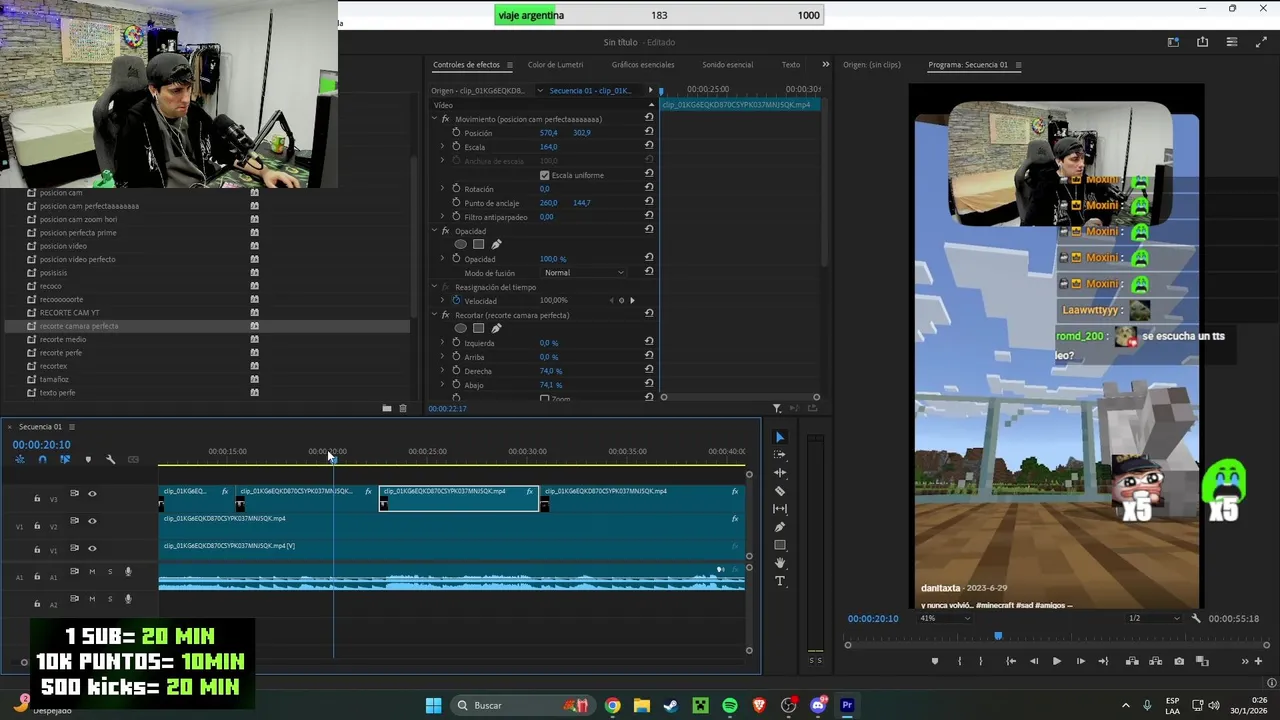Click the Extract button in Program monitor
Viewport: 1280px width, 720px height.
click(x=1155, y=661)
